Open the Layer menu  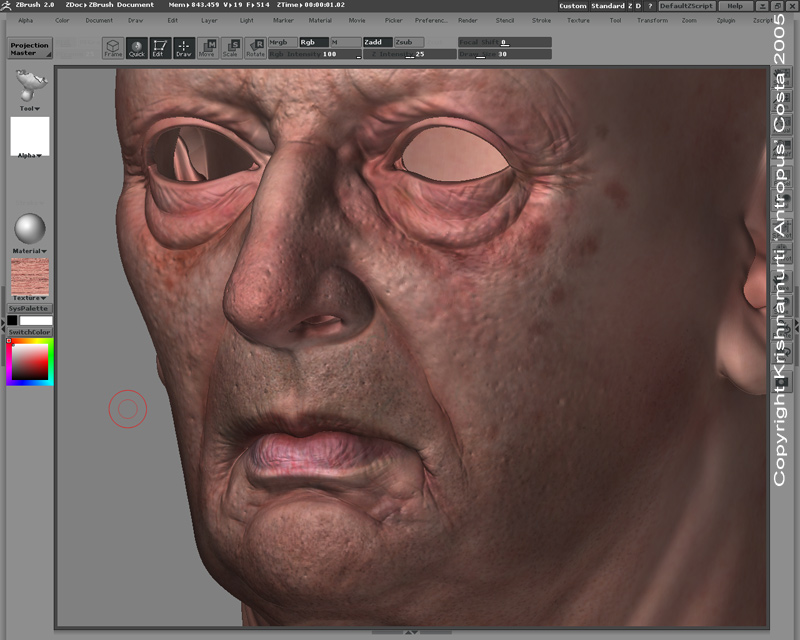[x=209, y=20]
